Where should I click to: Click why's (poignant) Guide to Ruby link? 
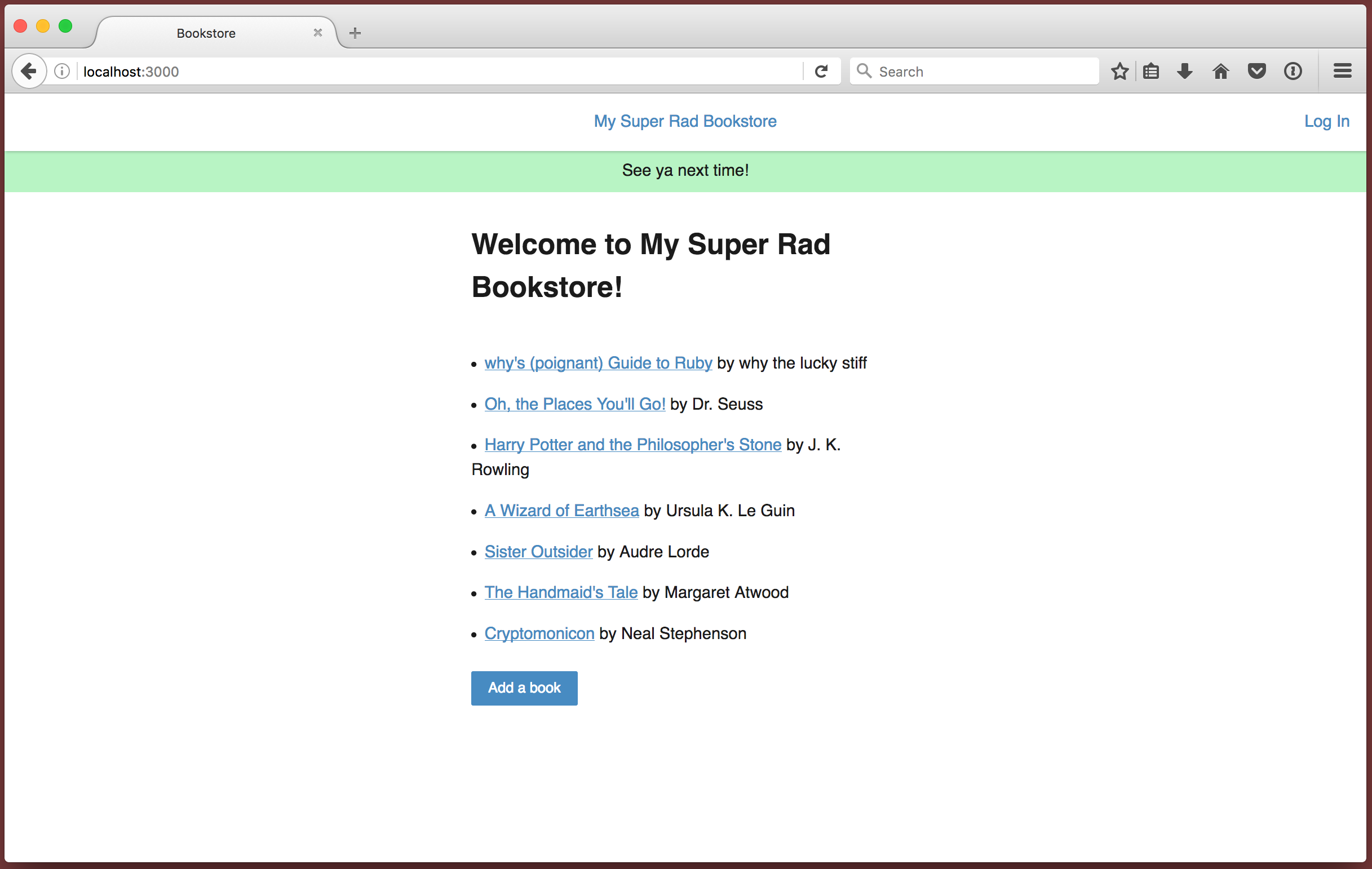[598, 363]
